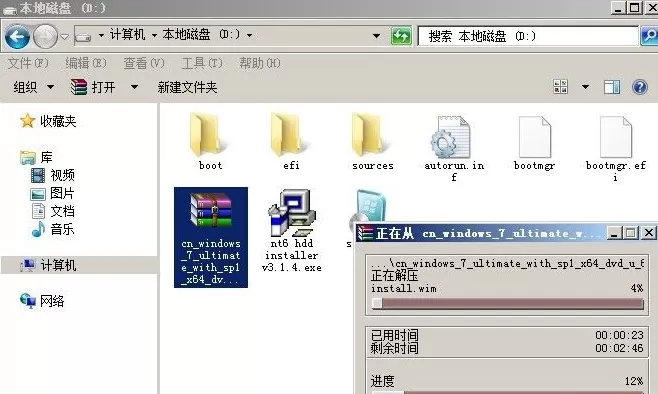Click the green Refresh button
Viewport: 658px width, 394px height.
tap(401, 36)
